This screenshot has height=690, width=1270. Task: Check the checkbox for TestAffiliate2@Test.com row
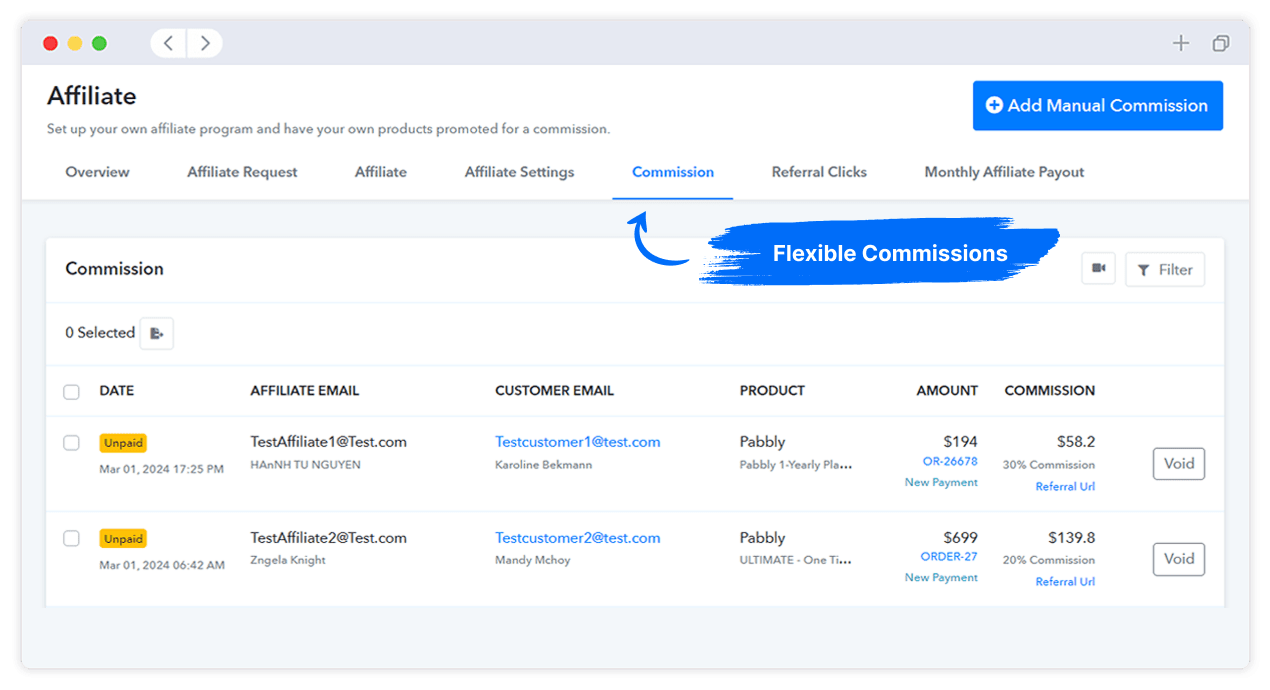(71, 538)
